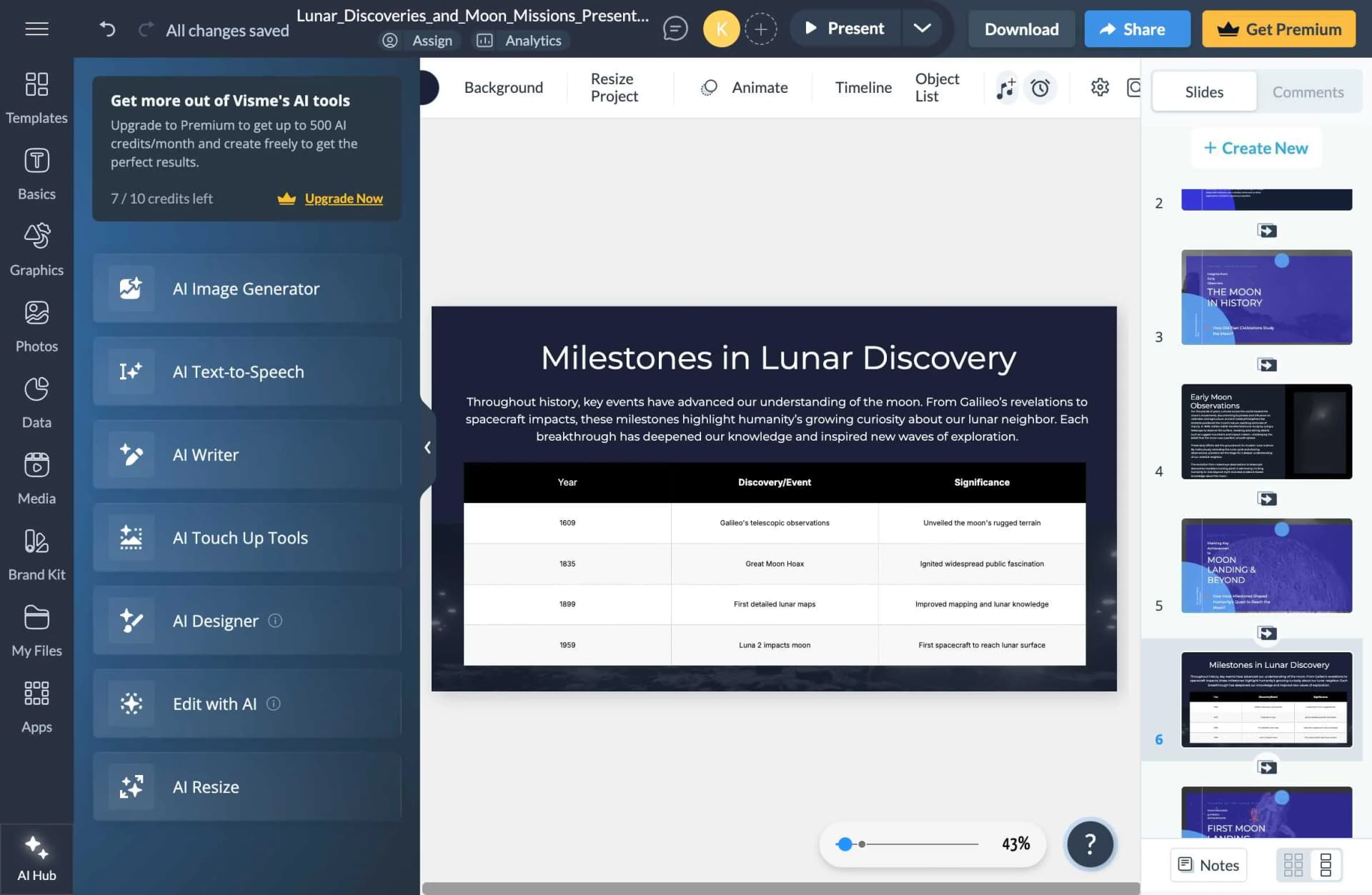Click the Download button
The image size is (1372, 895).
pyautogui.click(x=1021, y=29)
